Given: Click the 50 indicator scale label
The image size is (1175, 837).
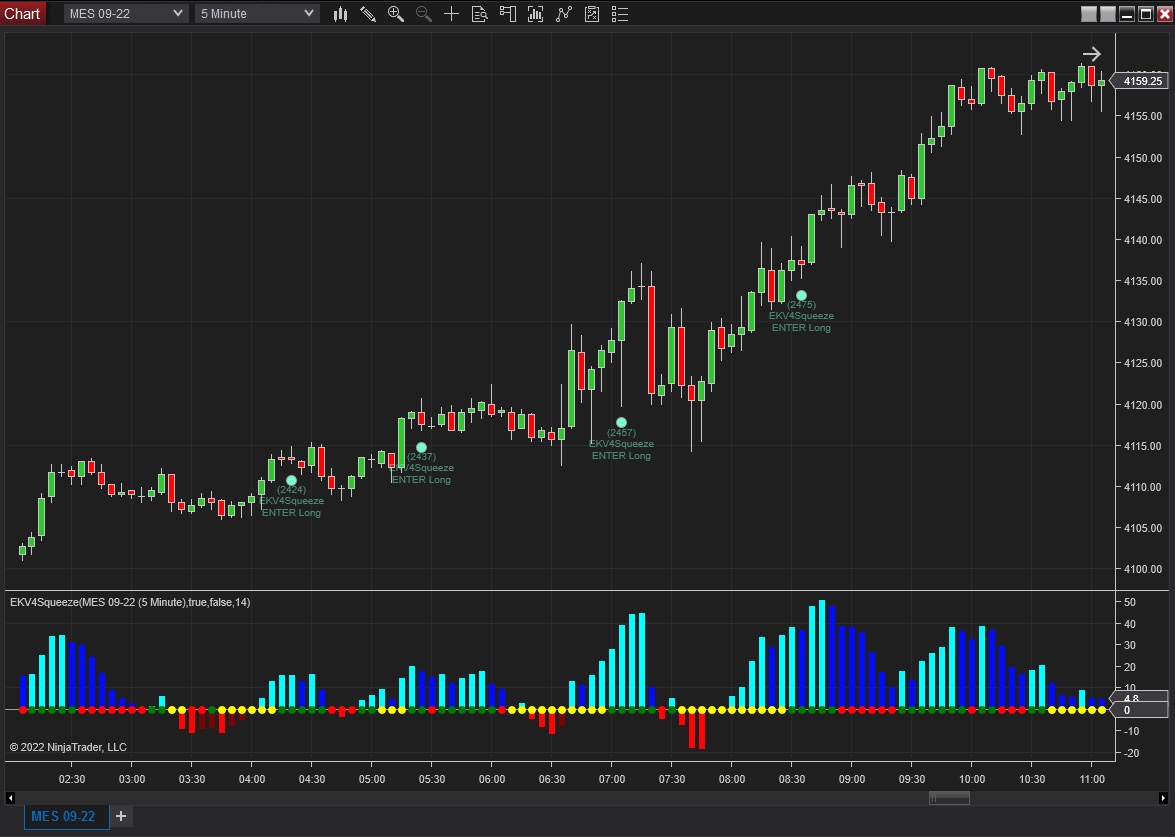Looking at the screenshot, I should [x=1130, y=602].
